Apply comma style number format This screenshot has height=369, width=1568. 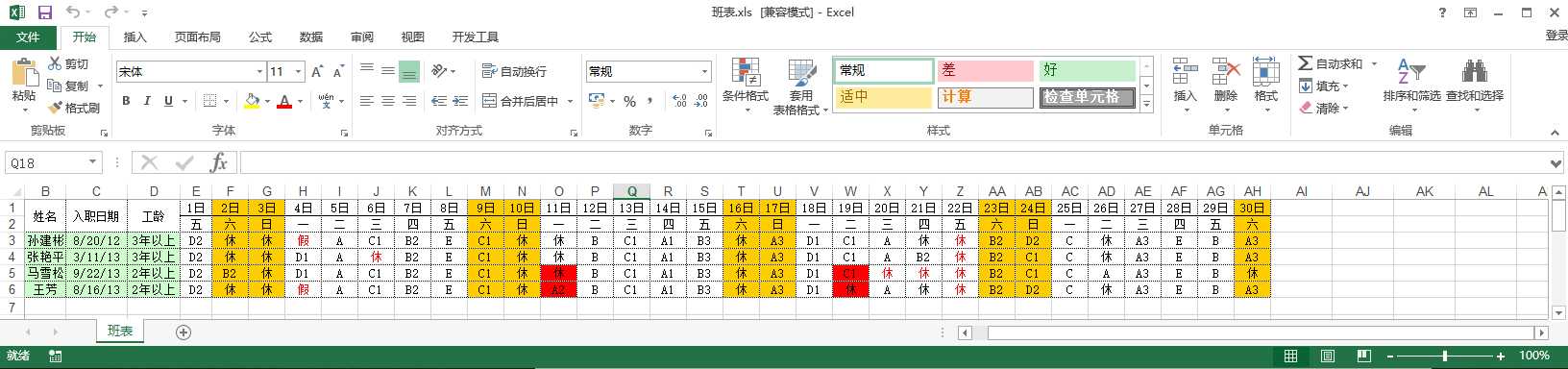point(650,101)
